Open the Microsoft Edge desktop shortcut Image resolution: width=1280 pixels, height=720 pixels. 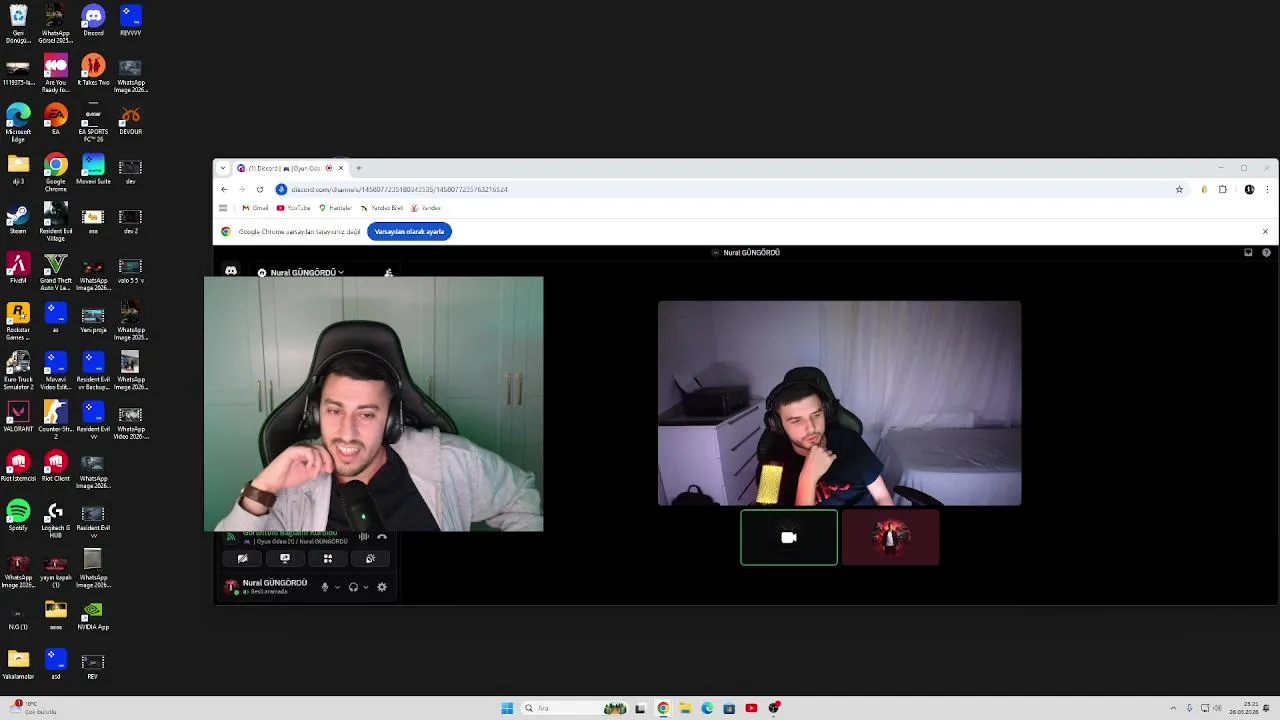point(18,121)
